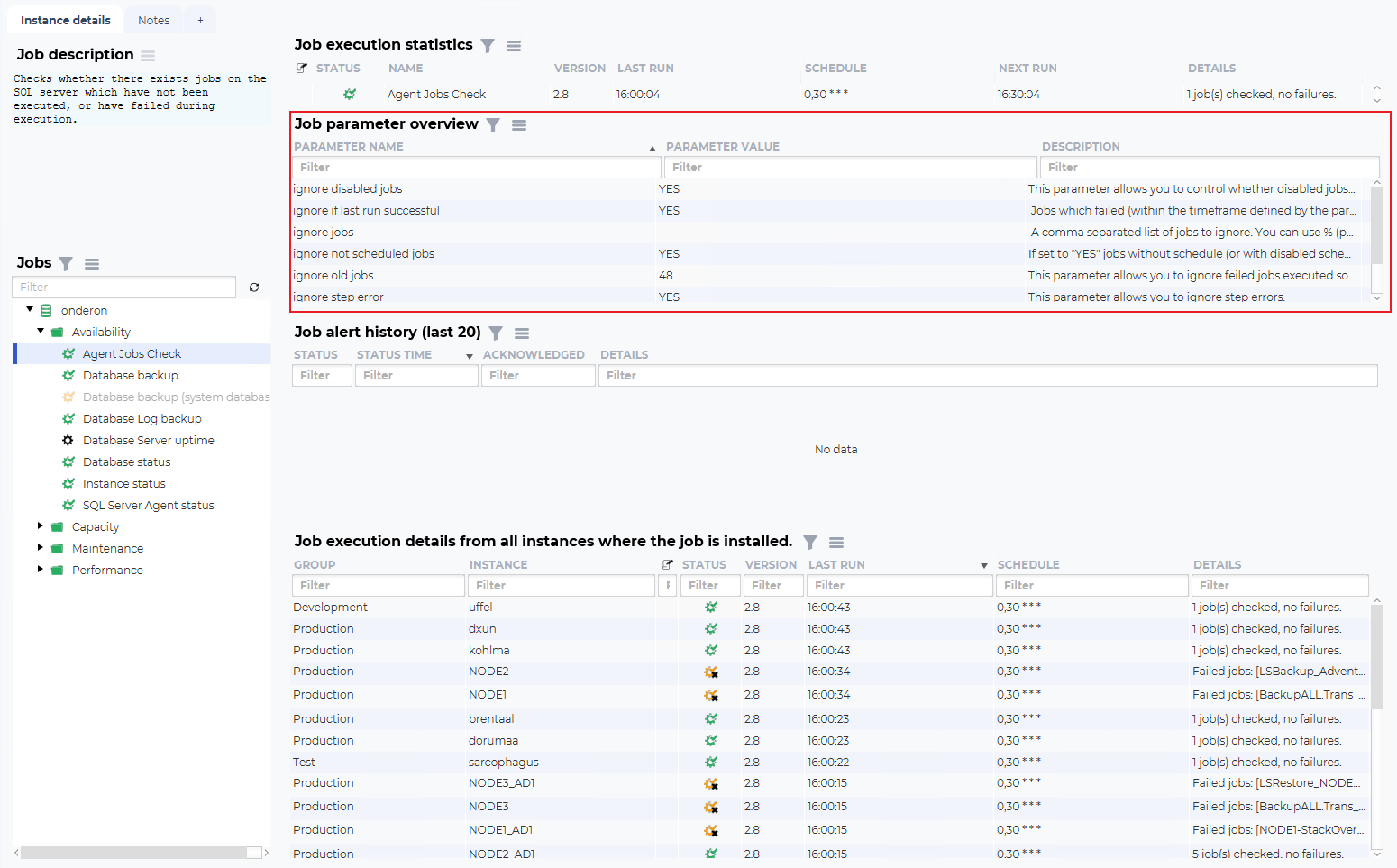Sort by the STATUS TIME column dropdown arrow

click(470, 356)
